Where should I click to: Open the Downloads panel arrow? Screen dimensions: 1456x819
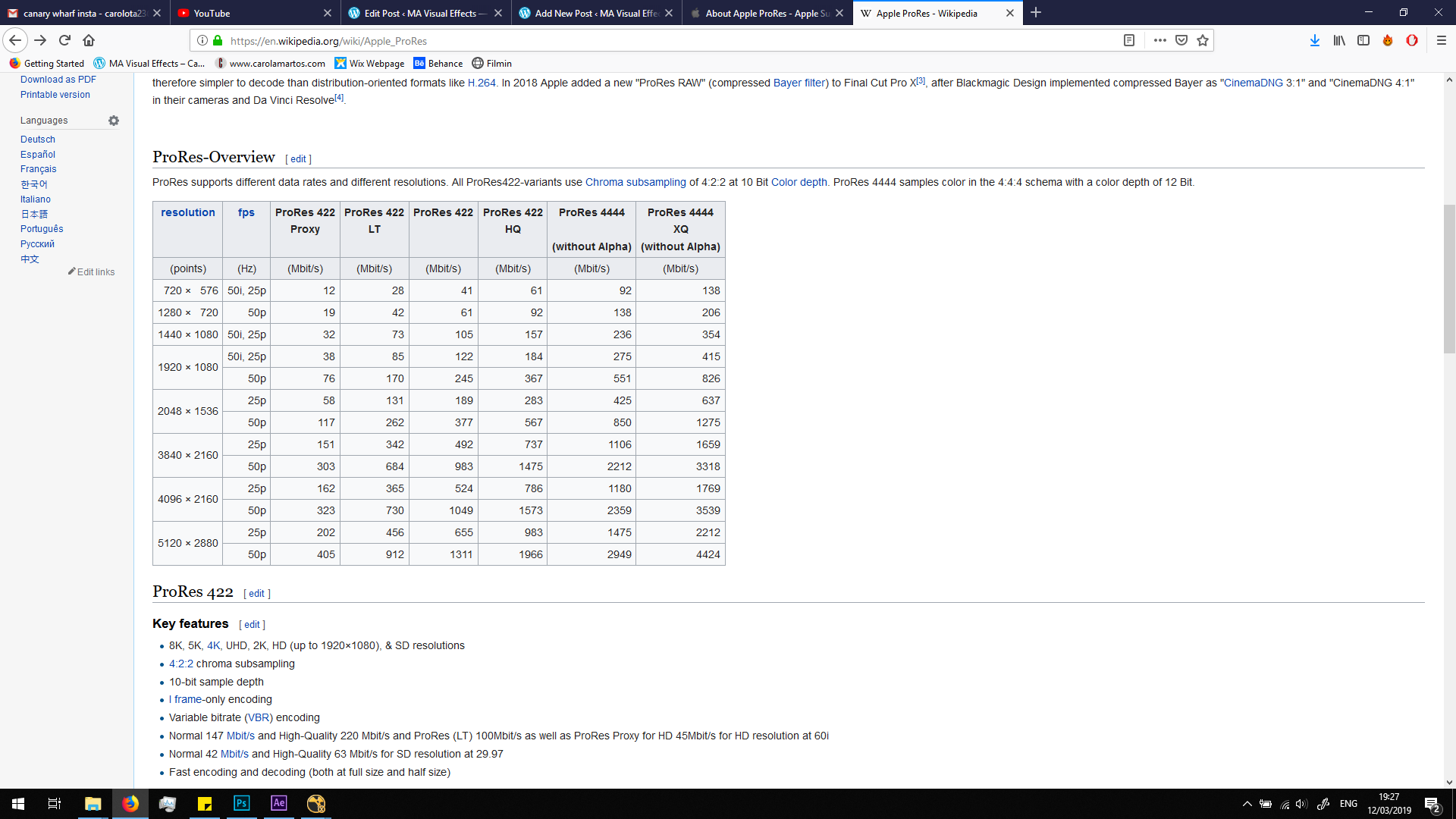tap(1314, 41)
